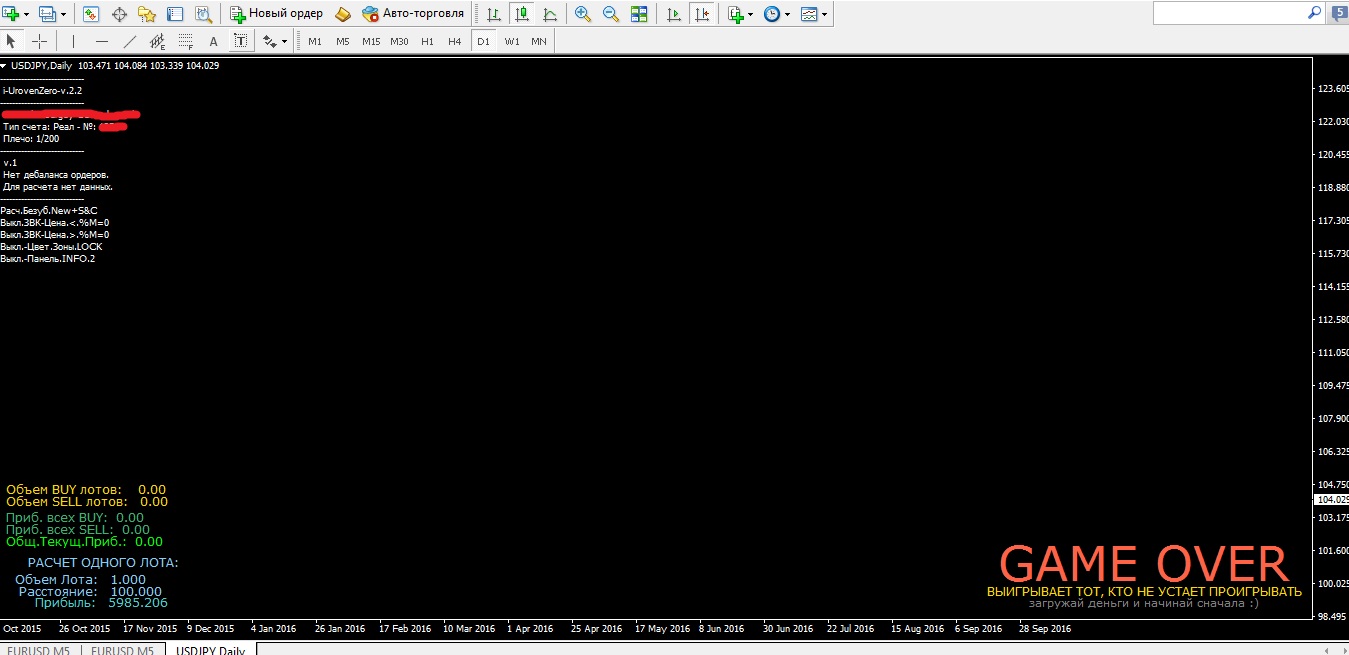The image size is (1349, 655).
Task: Draw a vertical line tool
Action: [x=72, y=41]
